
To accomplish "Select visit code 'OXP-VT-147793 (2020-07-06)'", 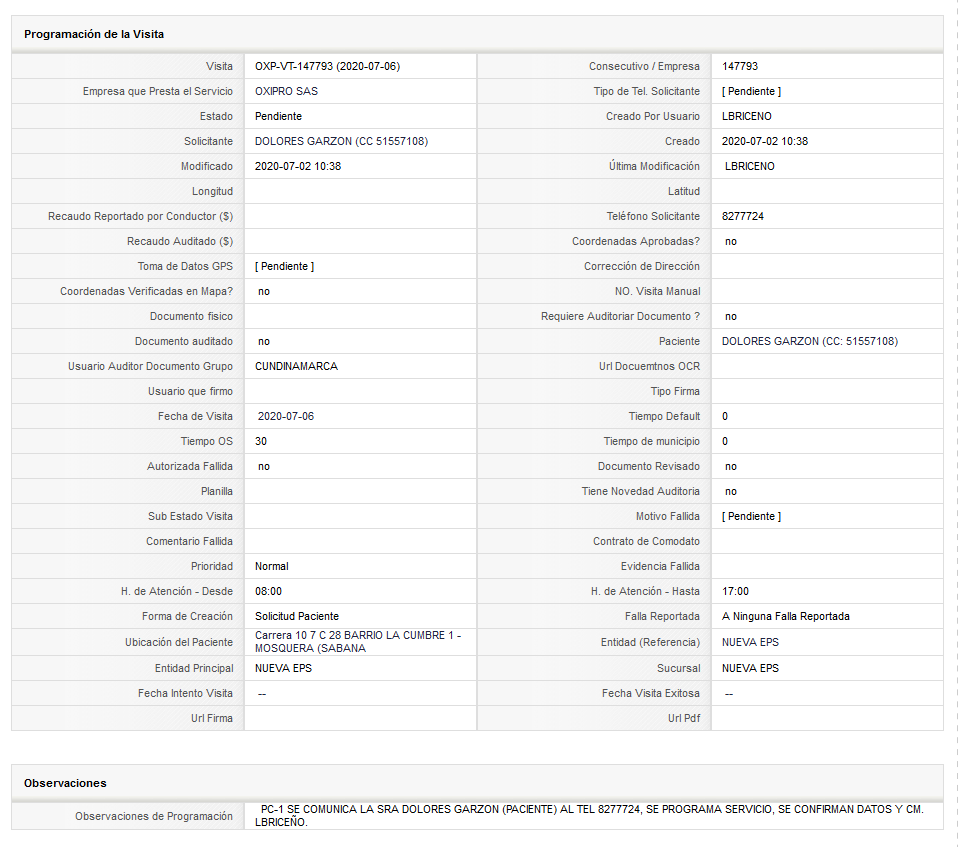I will click(327, 66).
